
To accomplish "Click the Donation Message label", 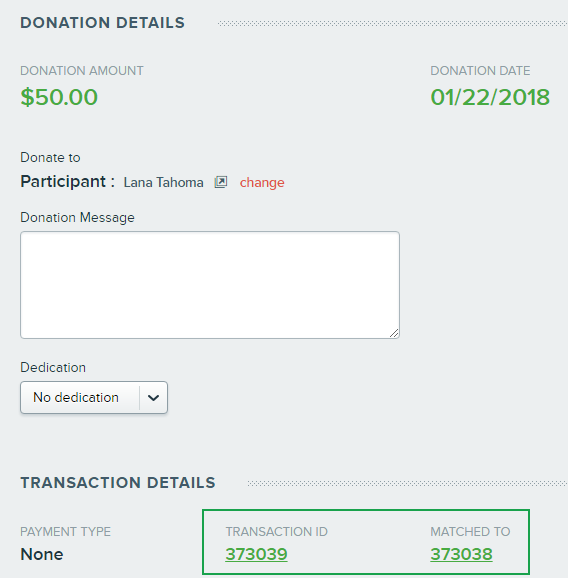I will 77,217.
